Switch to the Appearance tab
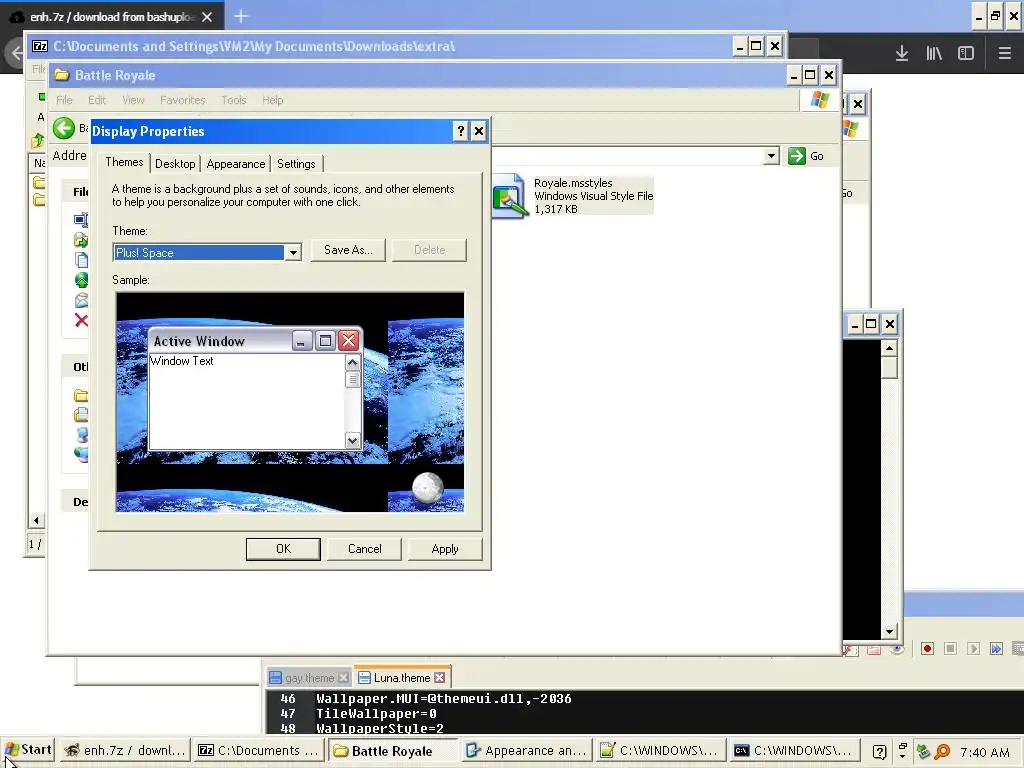Image resolution: width=1024 pixels, height=768 pixels. pos(236,164)
